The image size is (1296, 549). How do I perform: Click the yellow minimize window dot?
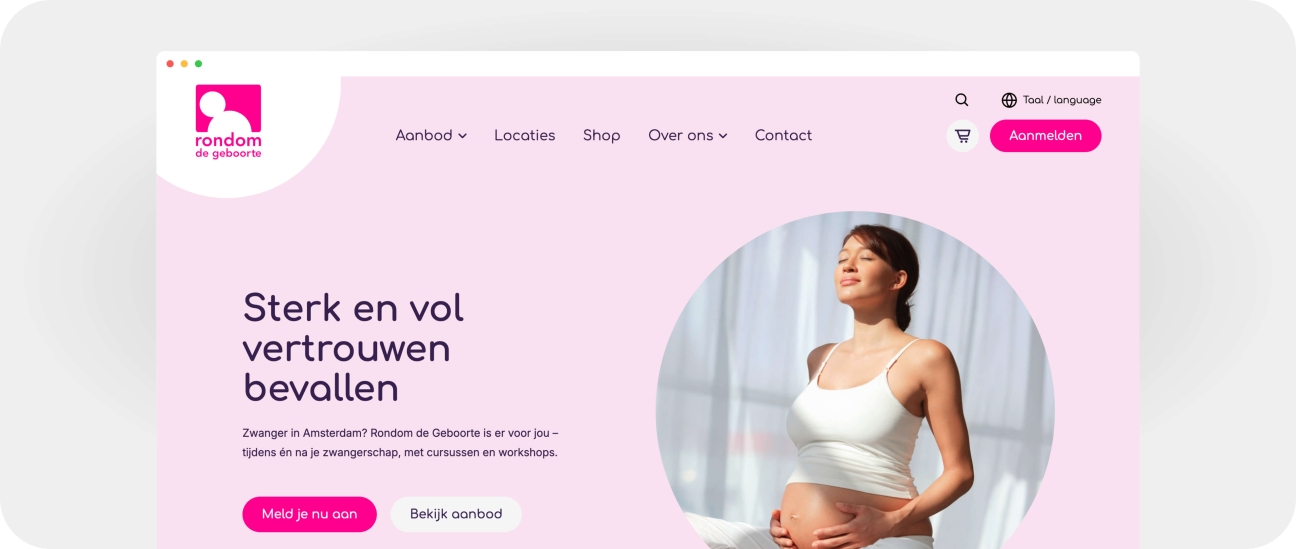pos(184,64)
